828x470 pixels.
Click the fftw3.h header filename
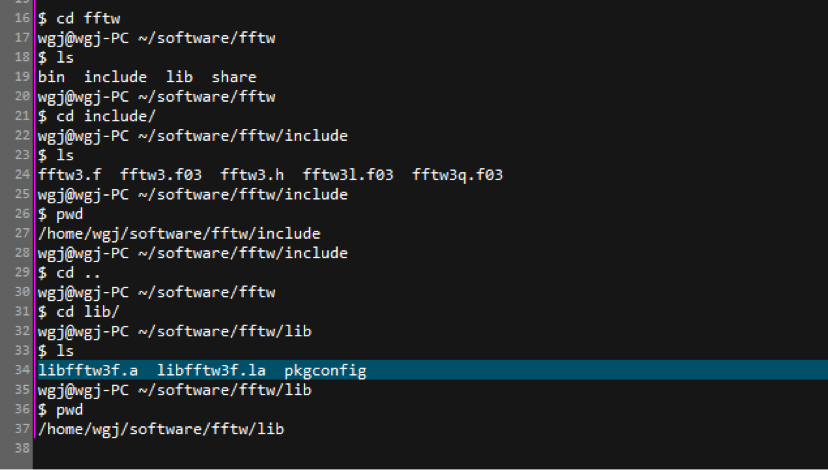coord(252,175)
